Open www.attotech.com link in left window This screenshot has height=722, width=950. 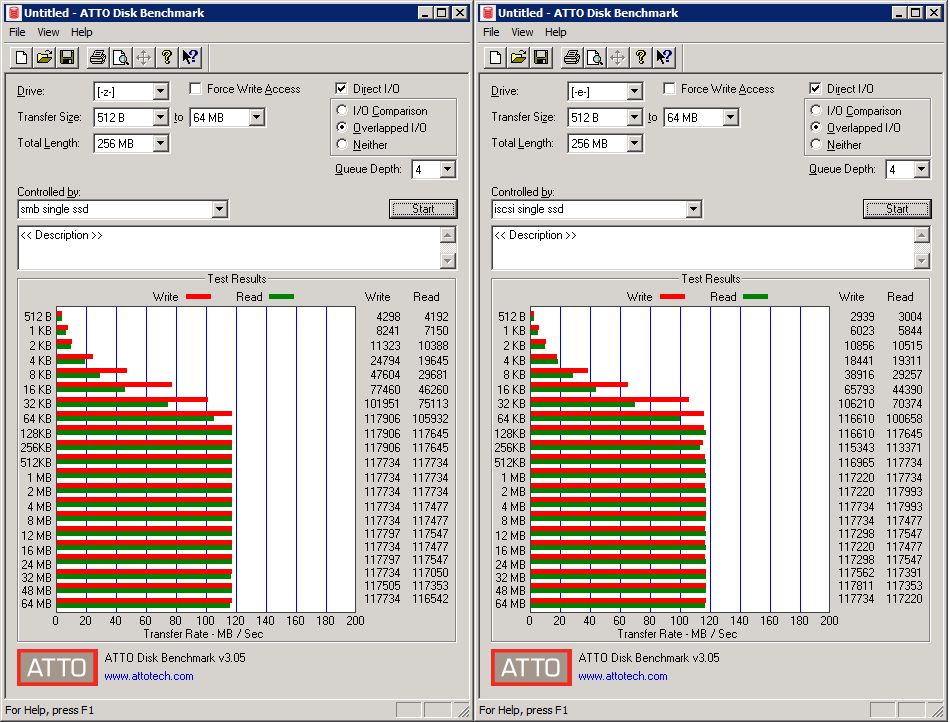pos(149,677)
